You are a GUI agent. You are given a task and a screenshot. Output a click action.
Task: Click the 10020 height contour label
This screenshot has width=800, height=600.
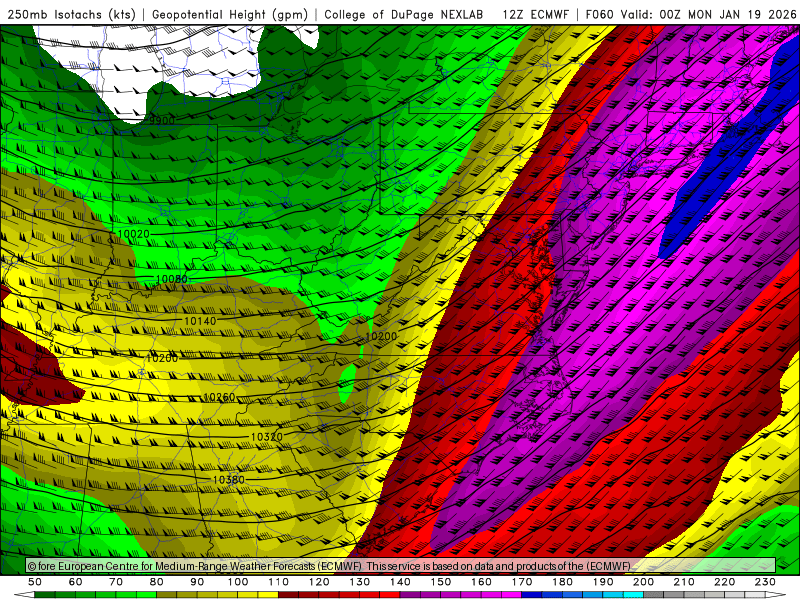134,234
